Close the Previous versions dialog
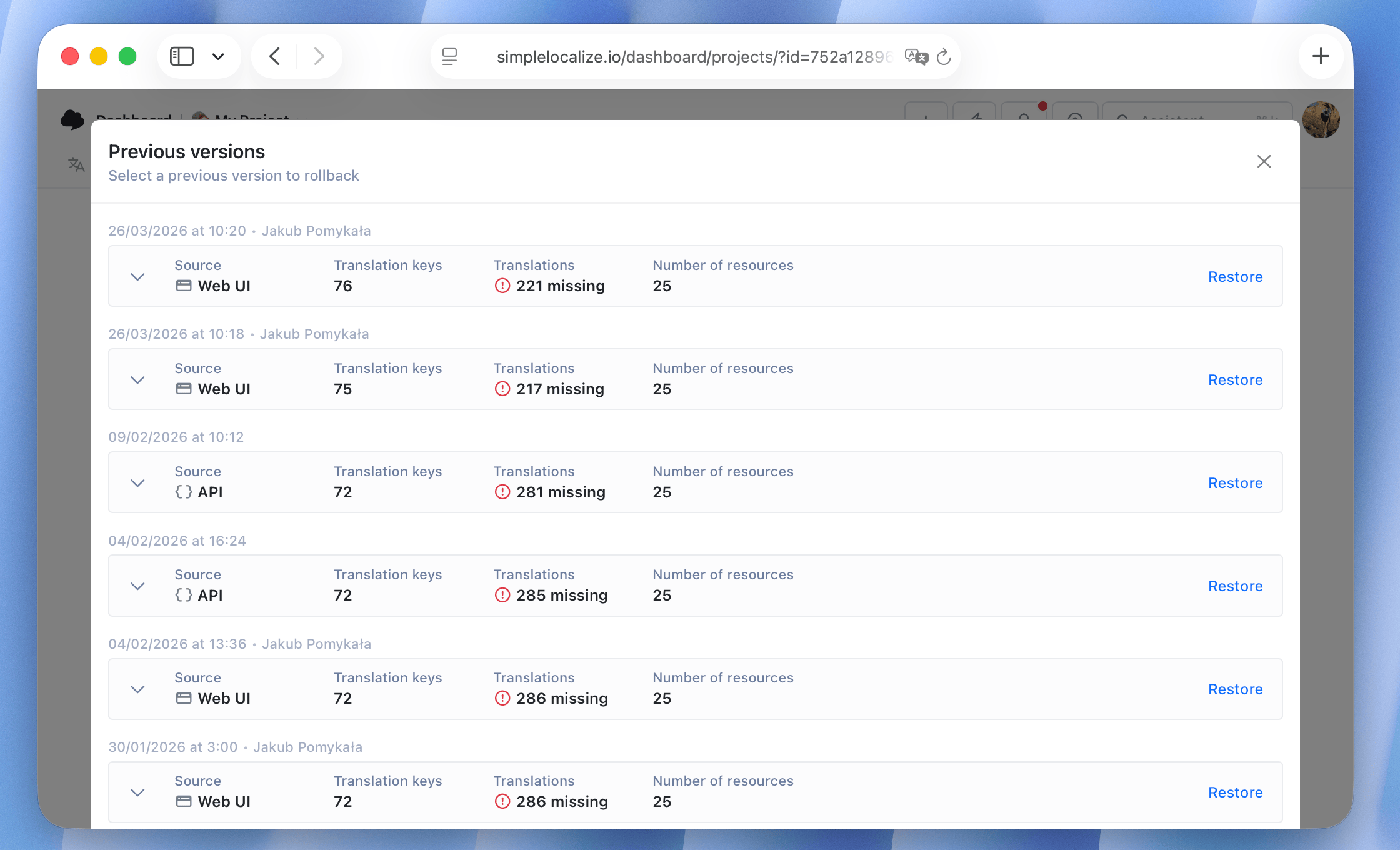Image resolution: width=1400 pixels, height=850 pixels. 1264,161
